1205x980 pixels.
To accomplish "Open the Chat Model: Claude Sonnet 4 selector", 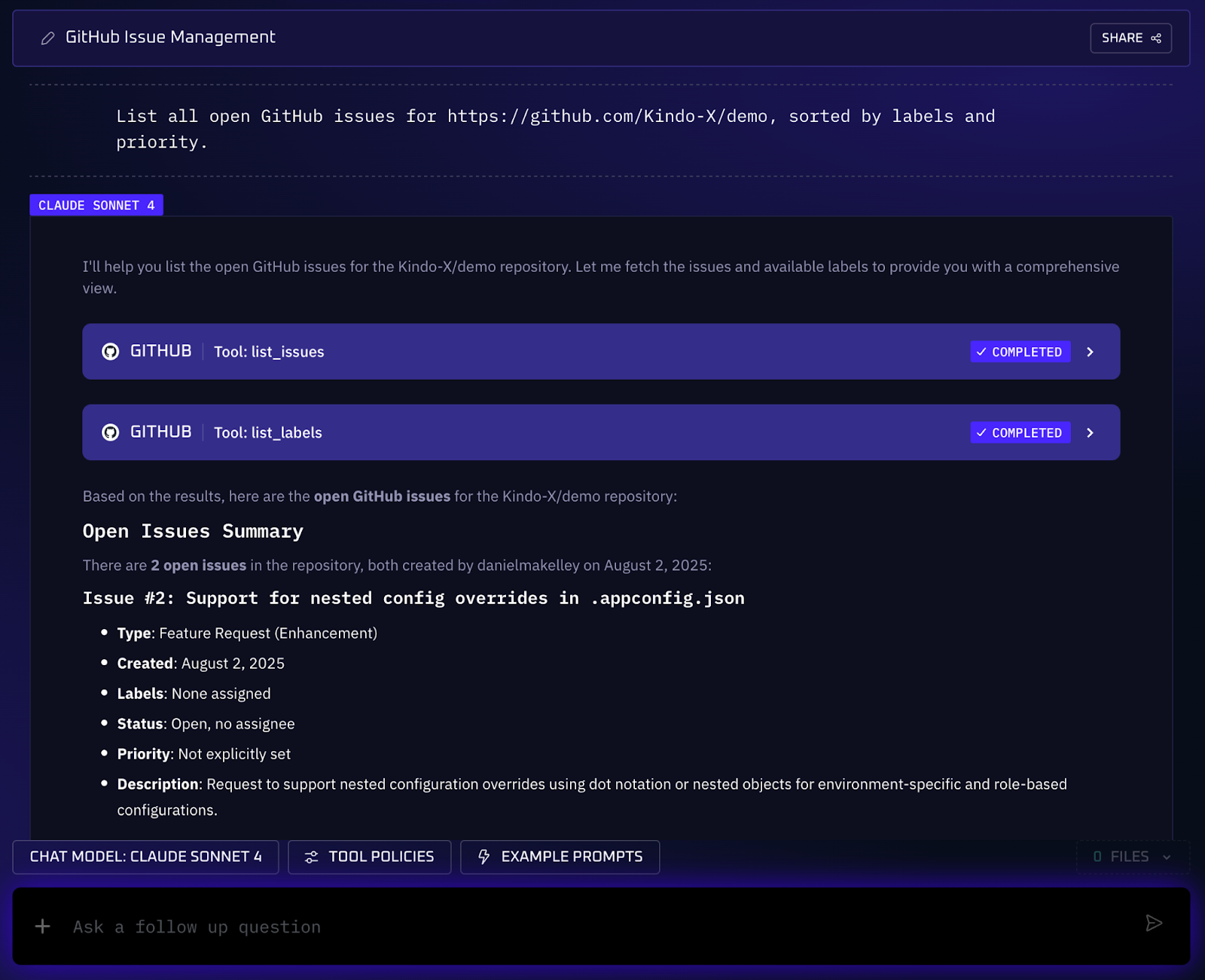I will (145, 856).
